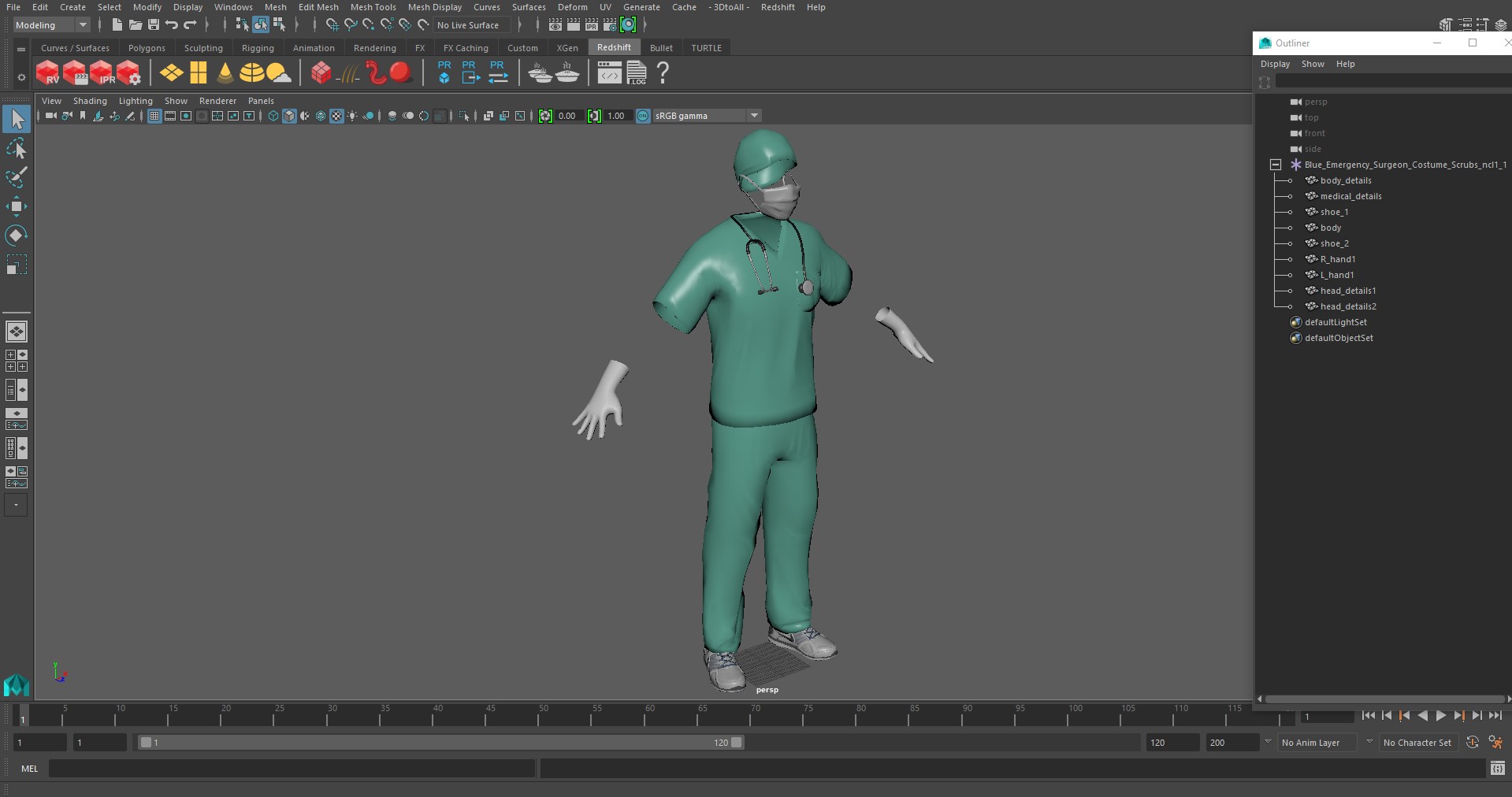Switch to XGen shelf tab
Image resolution: width=1512 pixels, height=797 pixels.
pyautogui.click(x=567, y=48)
